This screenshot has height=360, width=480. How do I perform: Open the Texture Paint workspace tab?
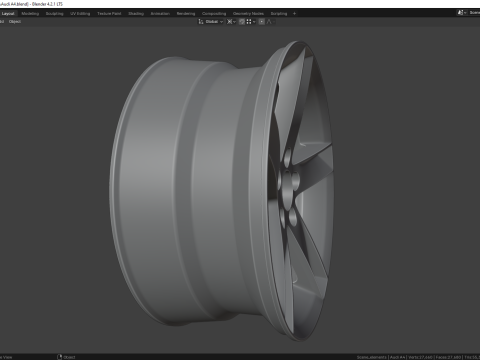(x=109, y=14)
